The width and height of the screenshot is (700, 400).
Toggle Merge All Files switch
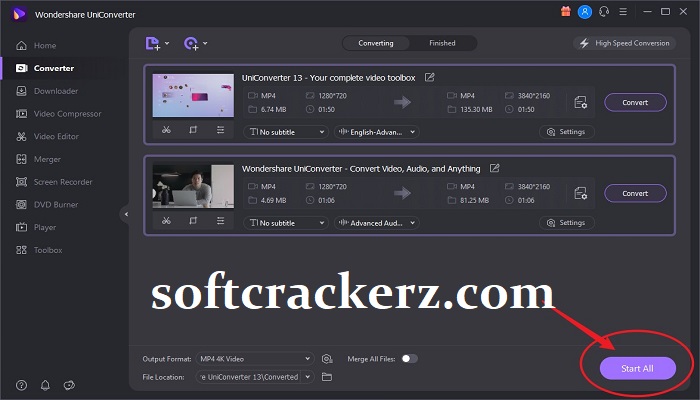coord(409,358)
